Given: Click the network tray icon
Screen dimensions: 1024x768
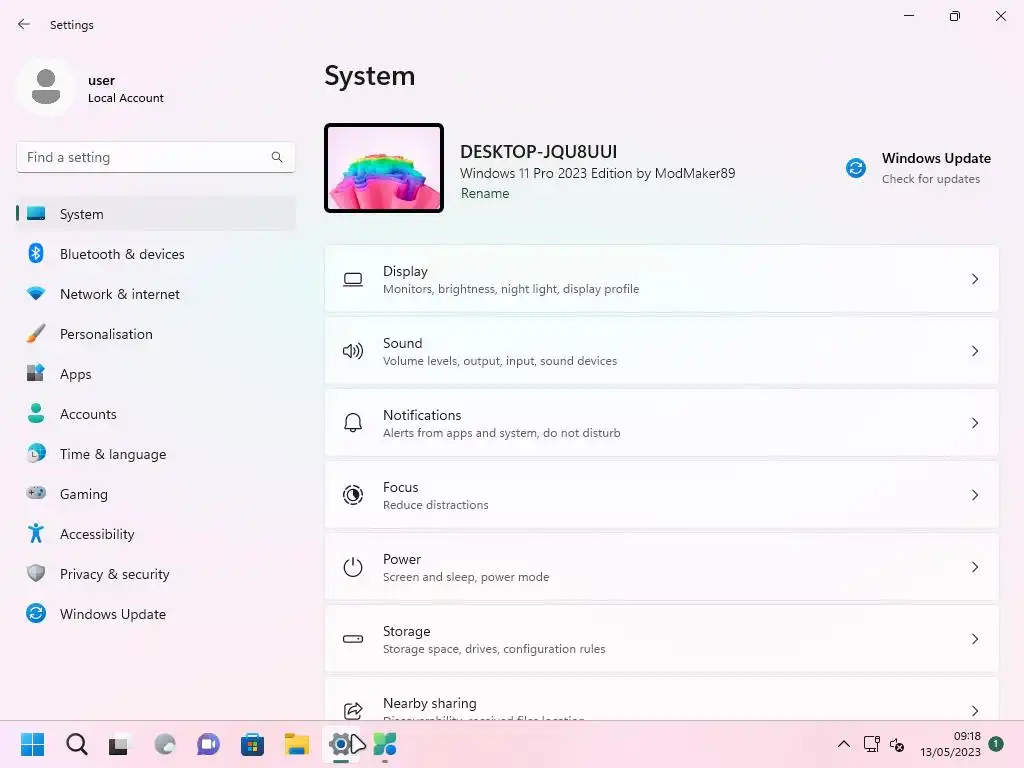Looking at the screenshot, I should click(871, 744).
